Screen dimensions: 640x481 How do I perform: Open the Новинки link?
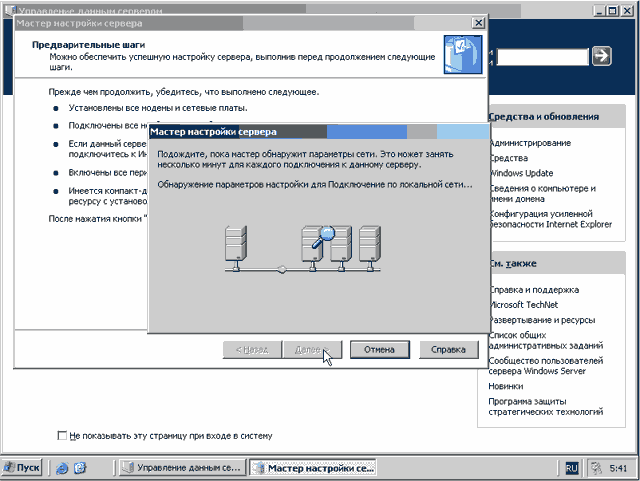click(506, 386)
